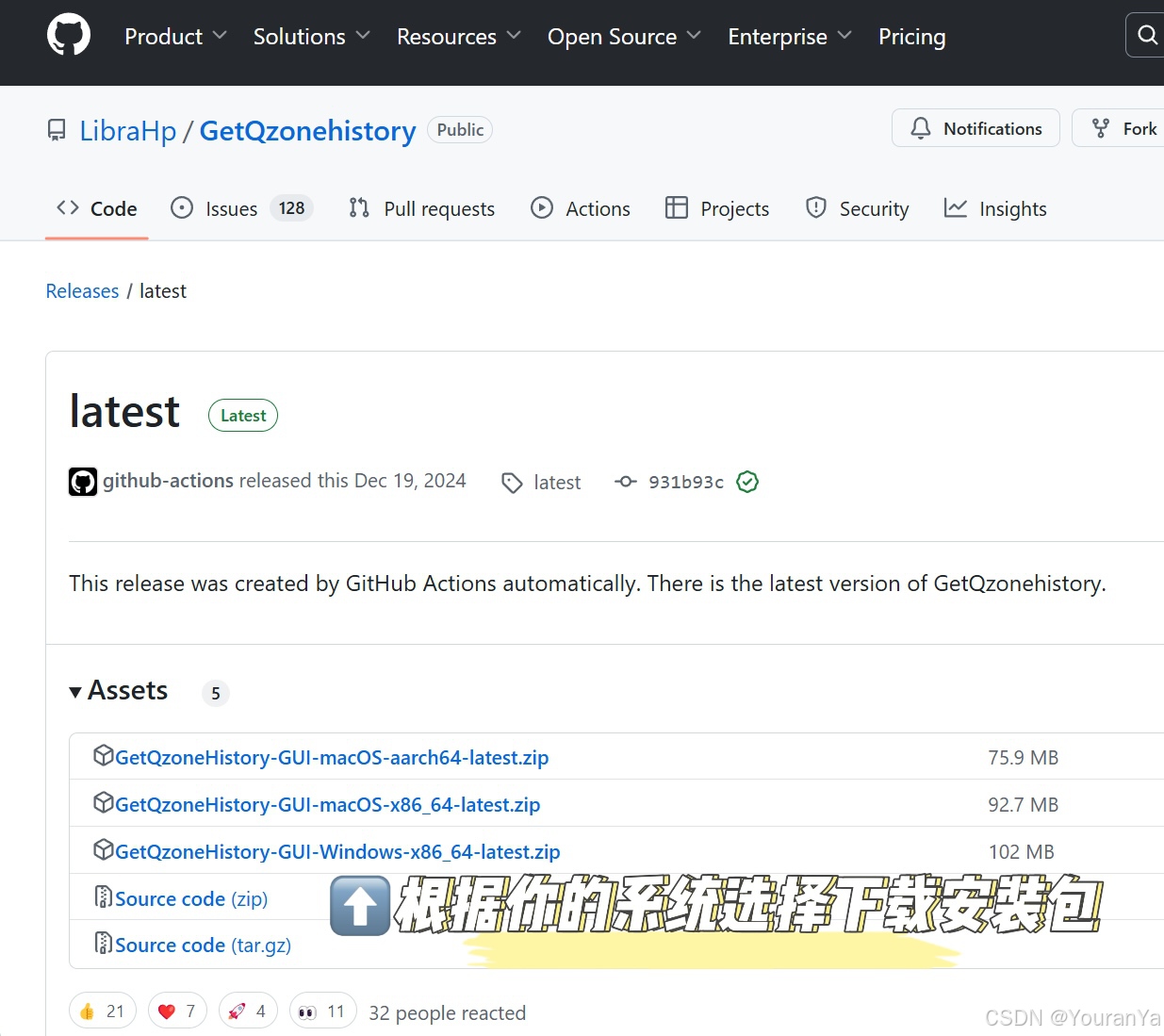Click the "32 people reacted" text
This screenshot has height=1036, width=1164.
tap(448, 1012)
